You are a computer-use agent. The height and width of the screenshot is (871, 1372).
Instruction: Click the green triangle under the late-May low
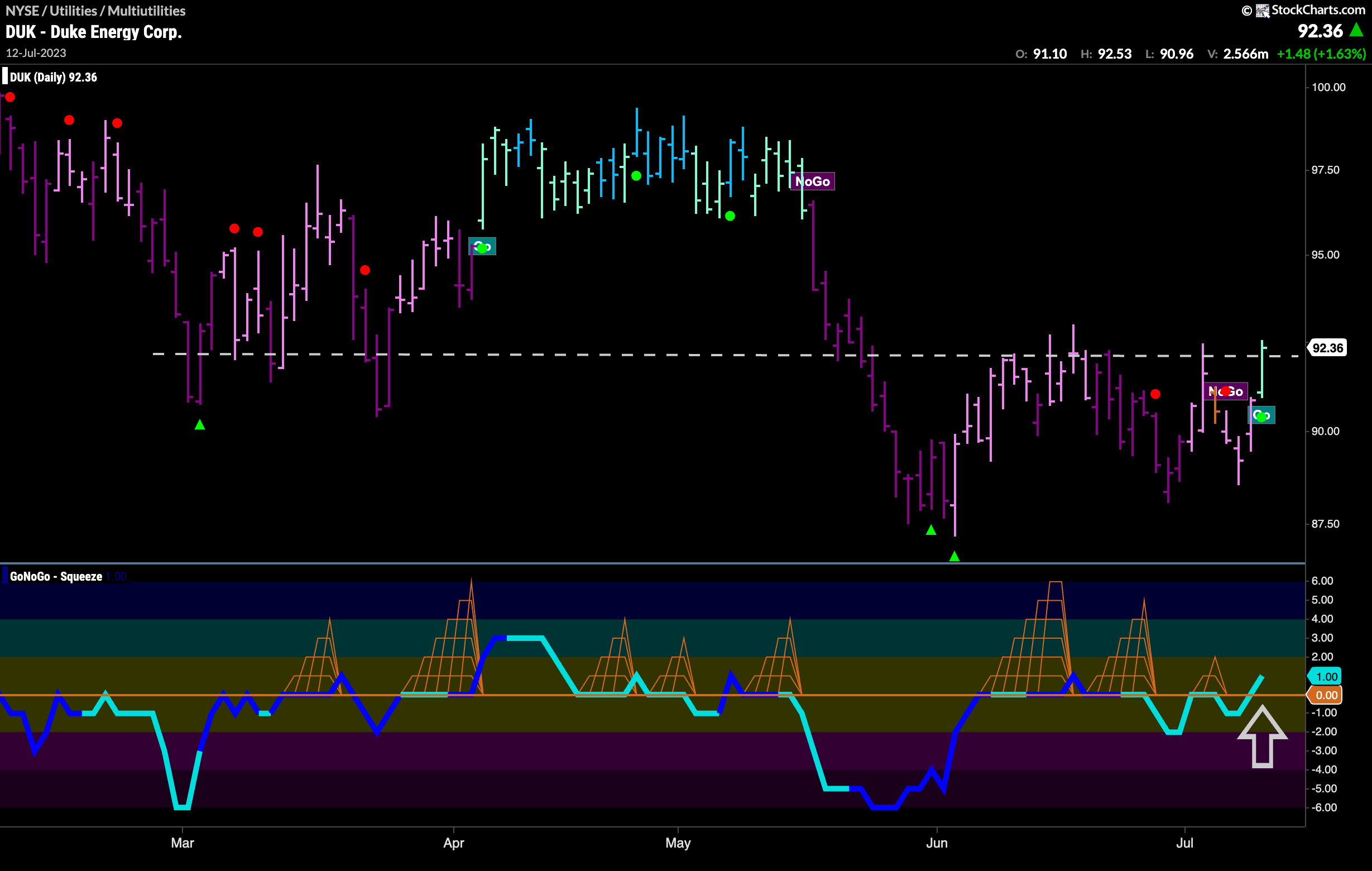pos(931,529)
